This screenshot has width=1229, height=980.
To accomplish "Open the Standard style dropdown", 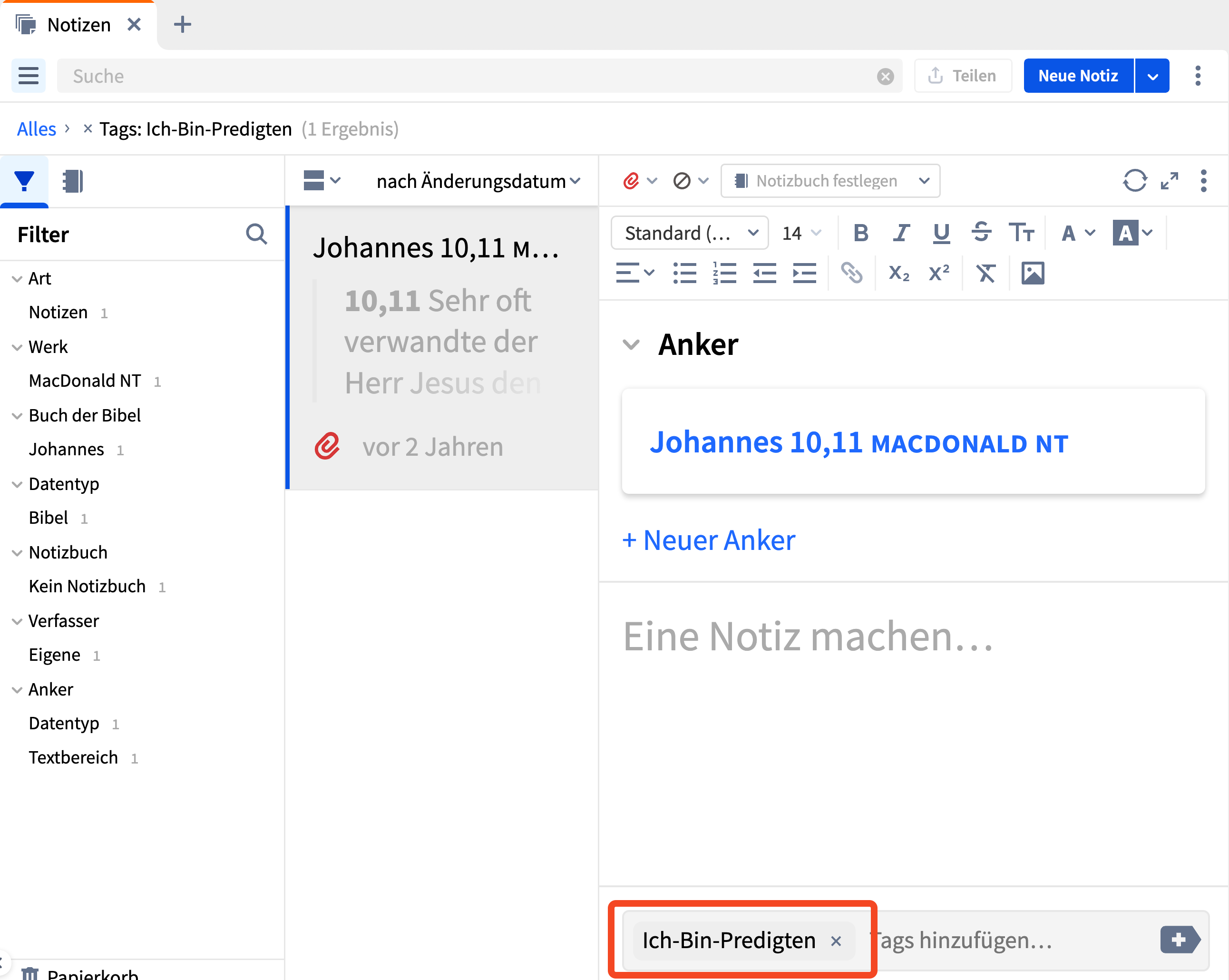I will coord(690,233).
